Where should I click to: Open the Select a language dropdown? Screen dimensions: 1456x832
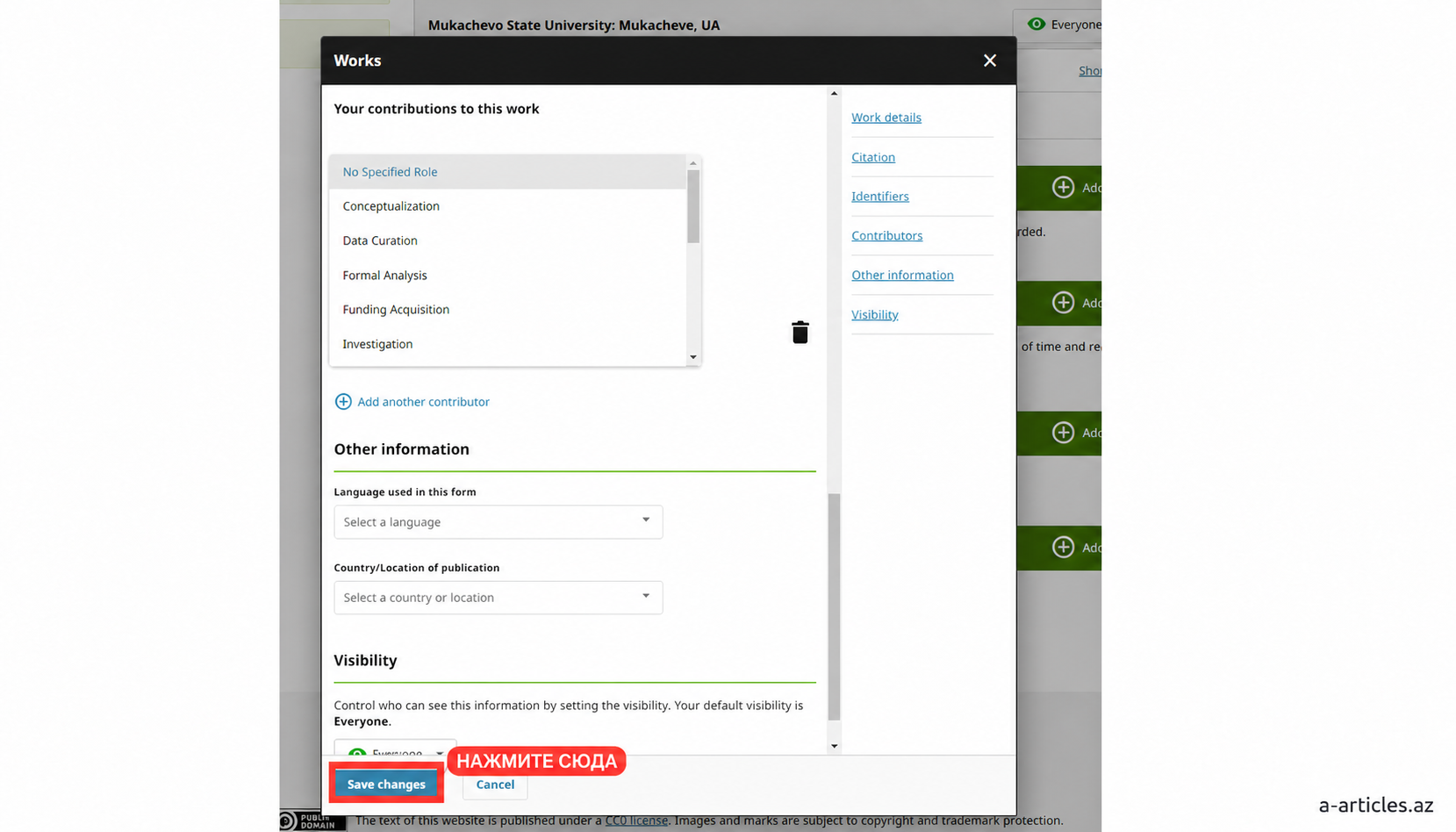tap(498, 522)
